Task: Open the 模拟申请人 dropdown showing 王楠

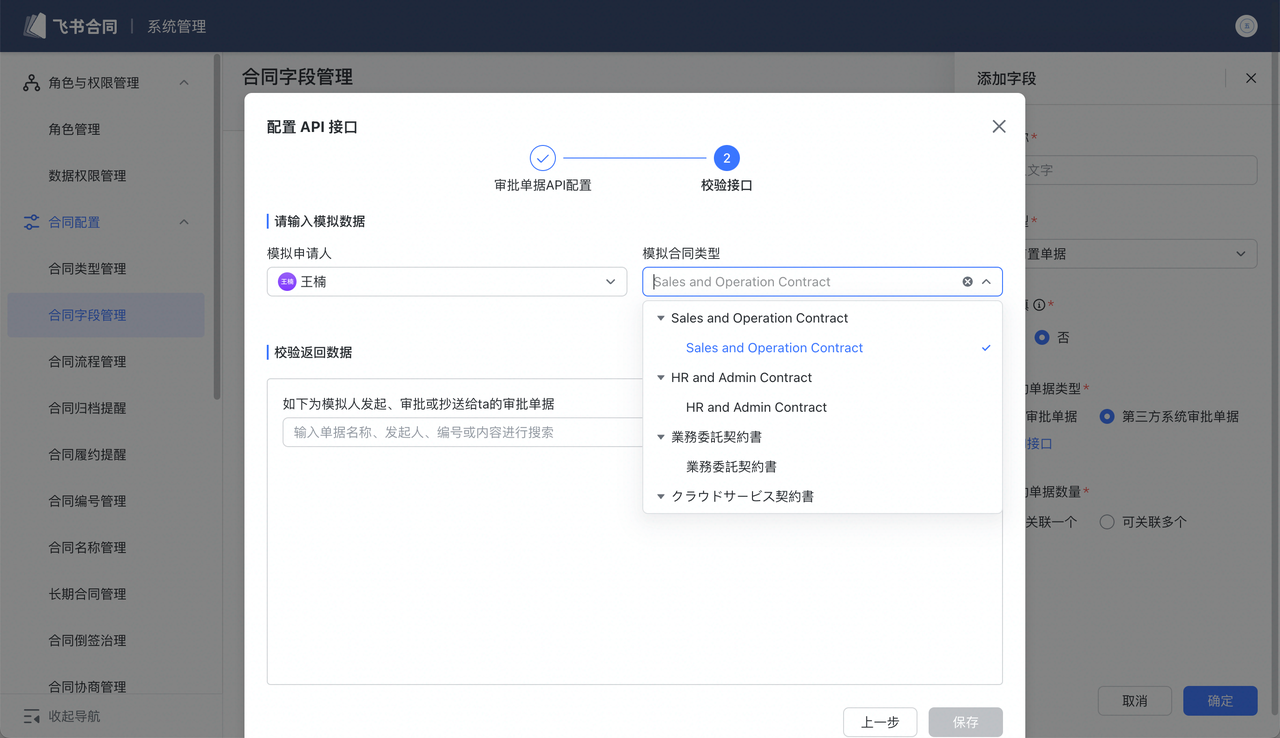Action: coord(446,282)
